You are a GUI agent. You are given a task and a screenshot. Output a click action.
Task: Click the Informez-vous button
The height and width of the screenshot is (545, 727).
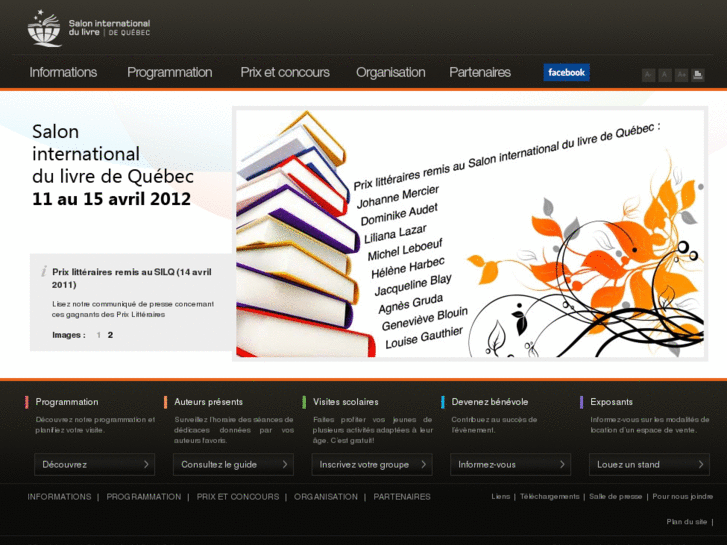tap(510, 464)
